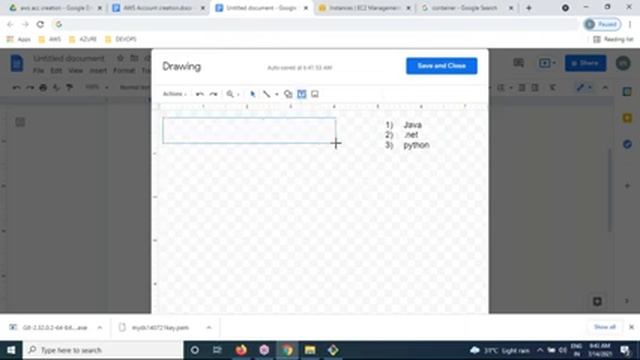640x360 pixels.
Task: Open the Google account avatar
Action: tap(623, 63)
